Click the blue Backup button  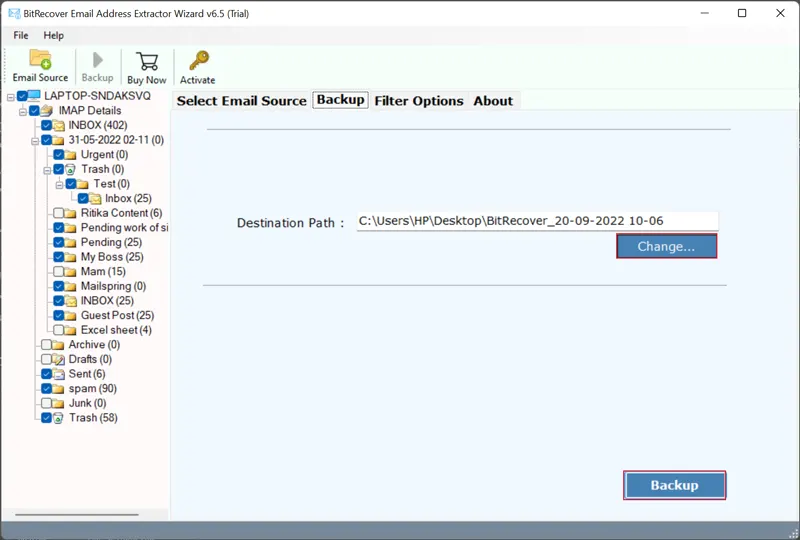[x=674, y=485]
